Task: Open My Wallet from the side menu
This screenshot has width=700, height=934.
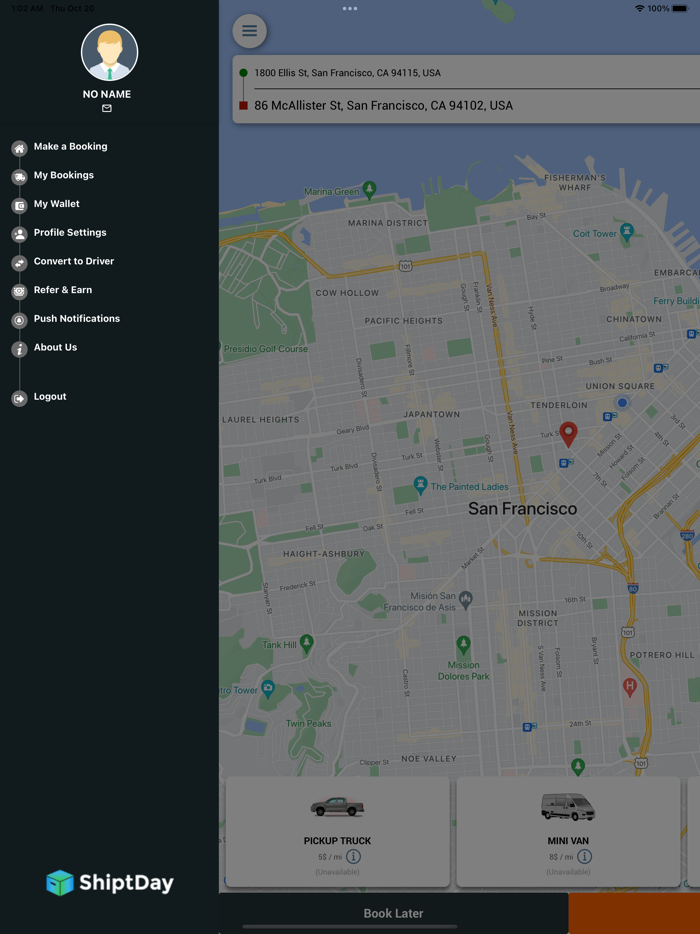Action: 57,204
